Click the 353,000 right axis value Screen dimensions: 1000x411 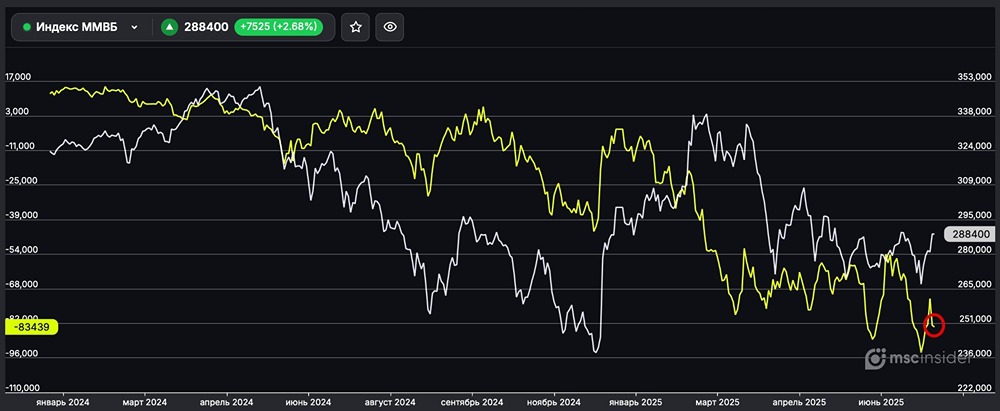[x=973, y=77]
